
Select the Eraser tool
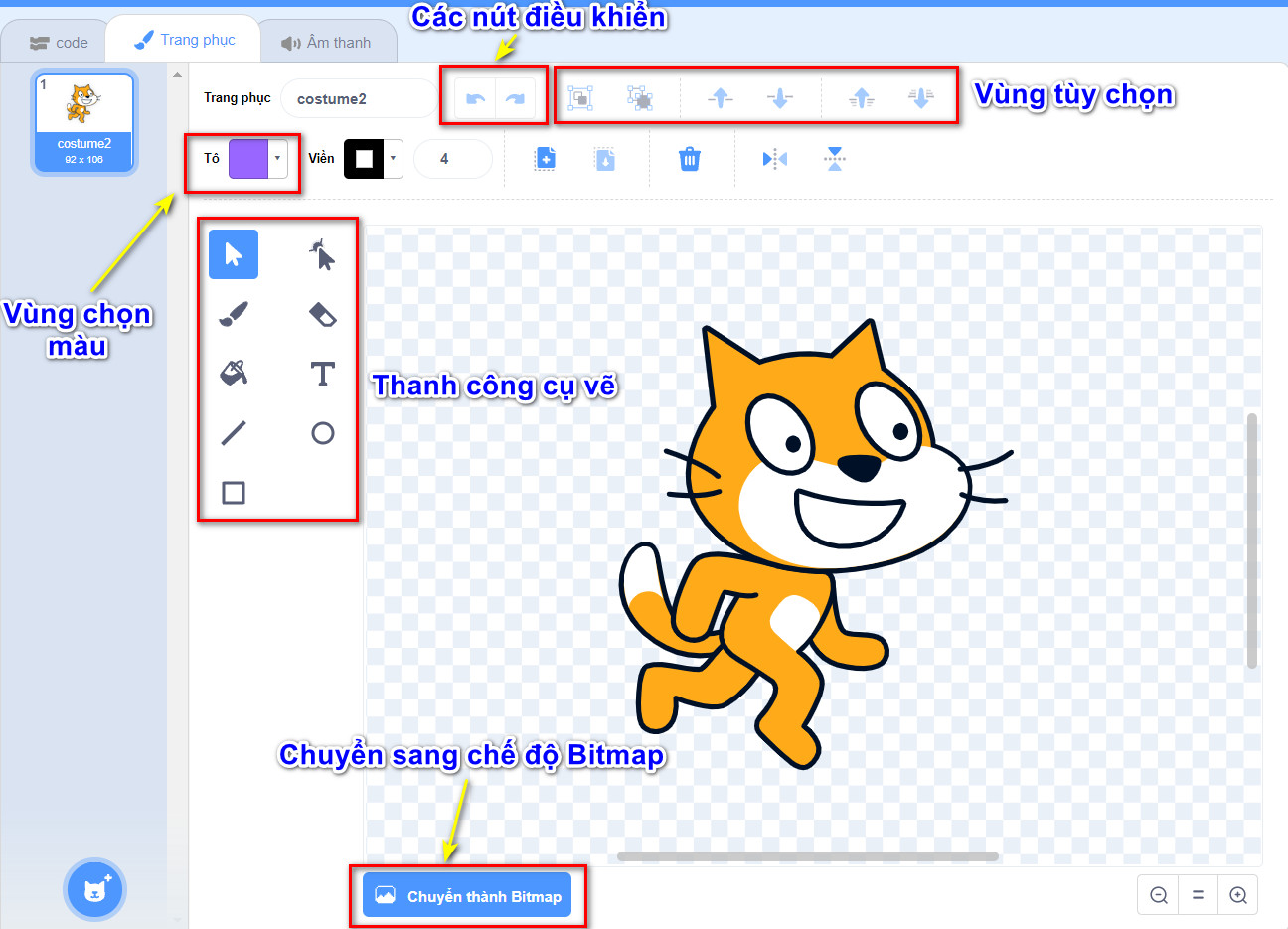point(322,314)
